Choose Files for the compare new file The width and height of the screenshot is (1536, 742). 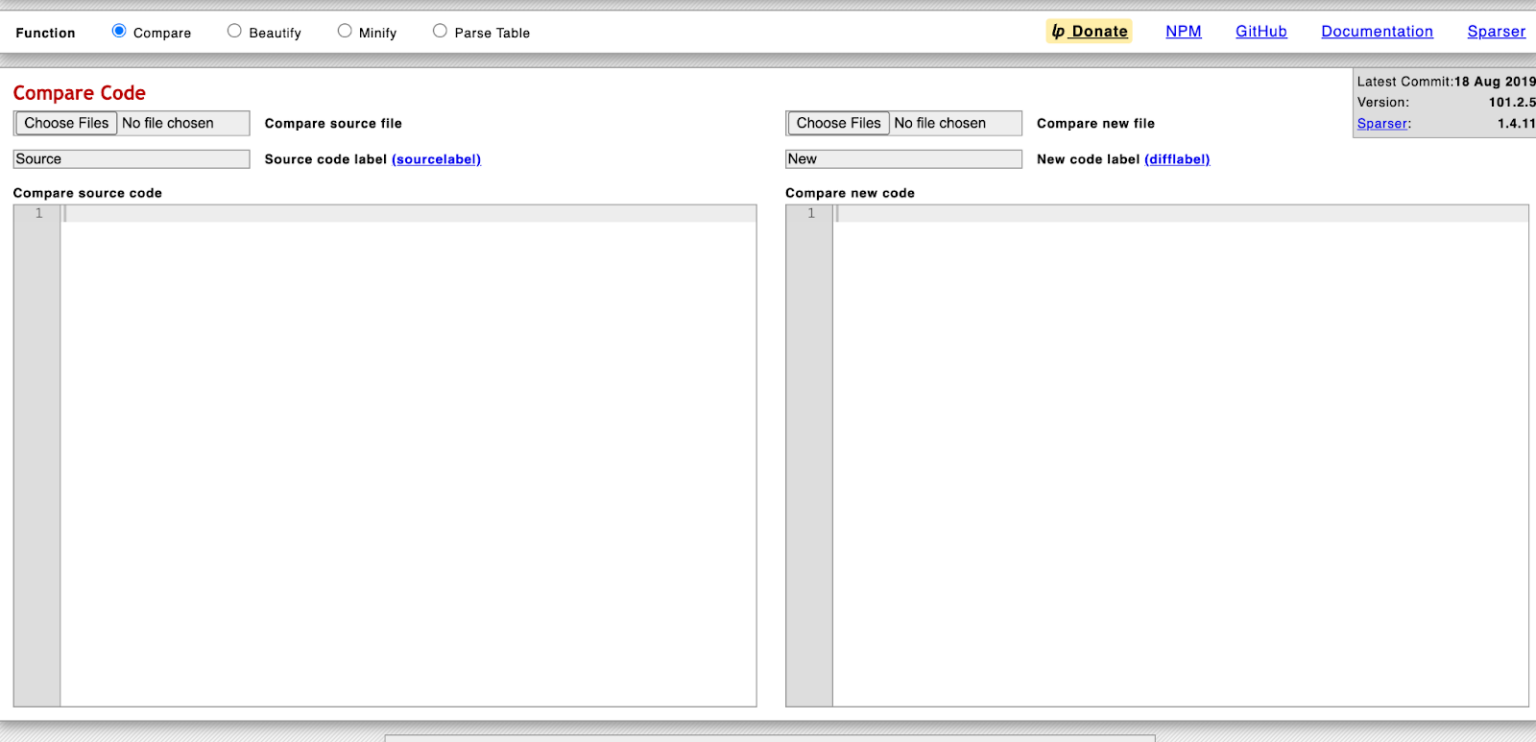pyautogui.click(x=838, y=122)
